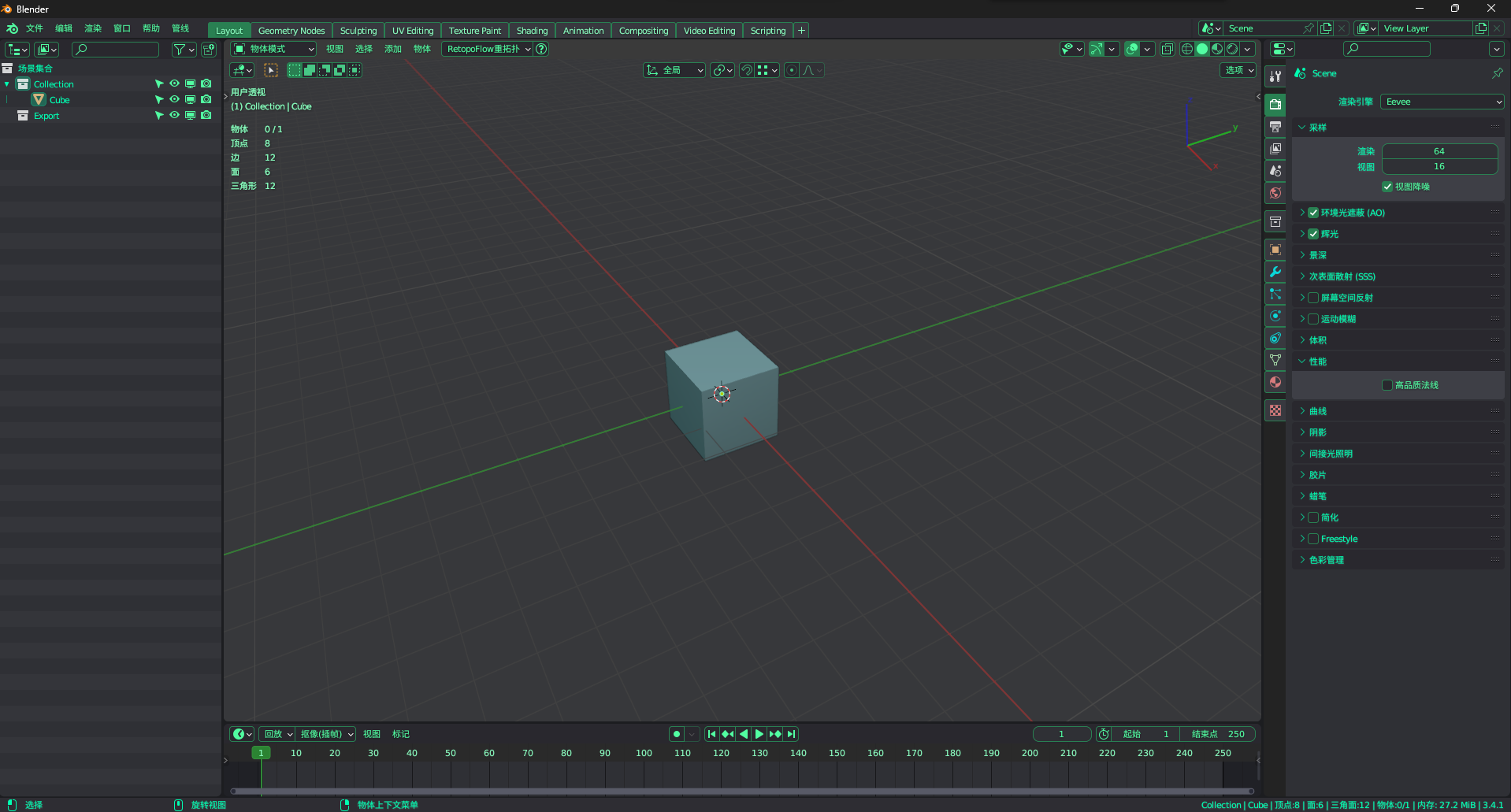Open the Physics properties tab
Viewport: 1511px width, 812px height.
1275,316
